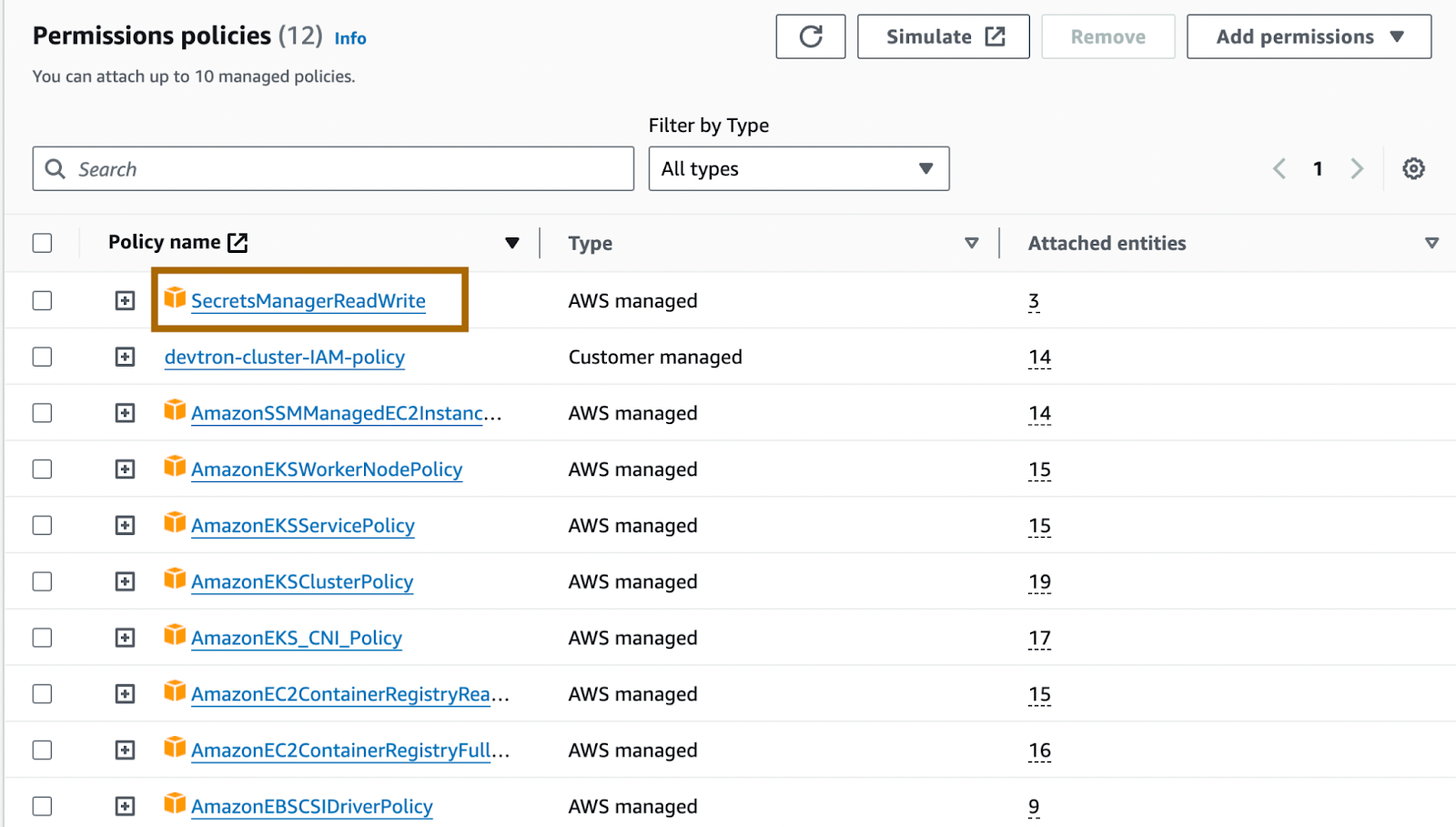The height and width of the screenshot is (827, 1456).
Task: Click into the policy Search field
Action: point(333,168)
